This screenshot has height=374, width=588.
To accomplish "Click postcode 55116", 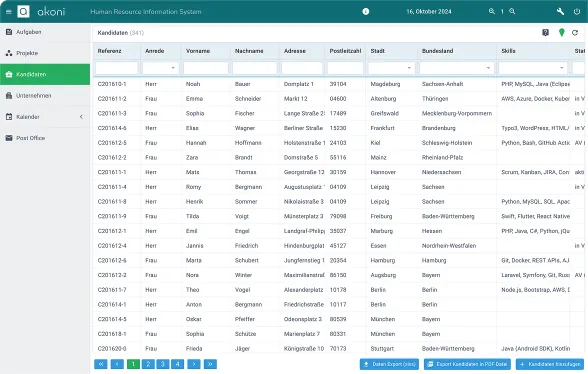I will pos(338,158).
